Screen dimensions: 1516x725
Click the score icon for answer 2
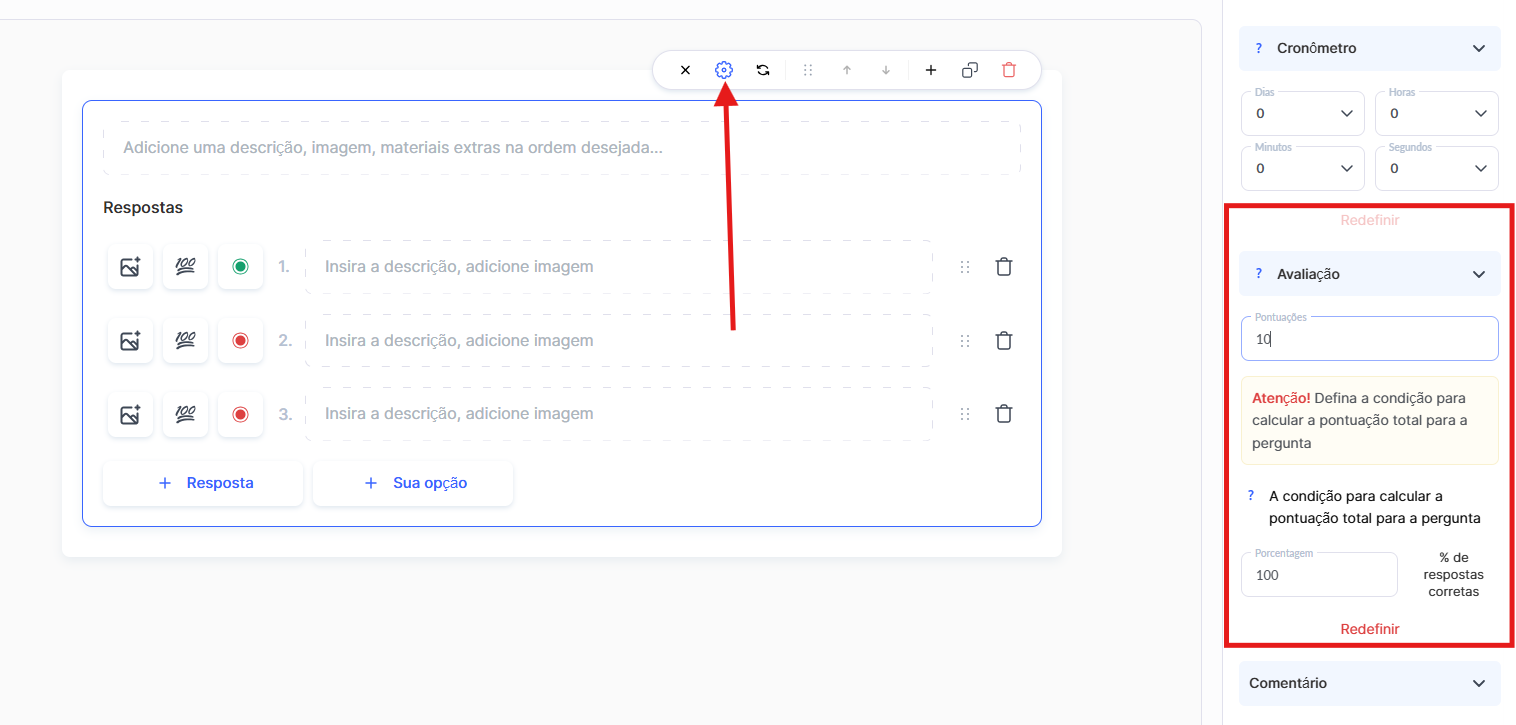click(185, 340)
